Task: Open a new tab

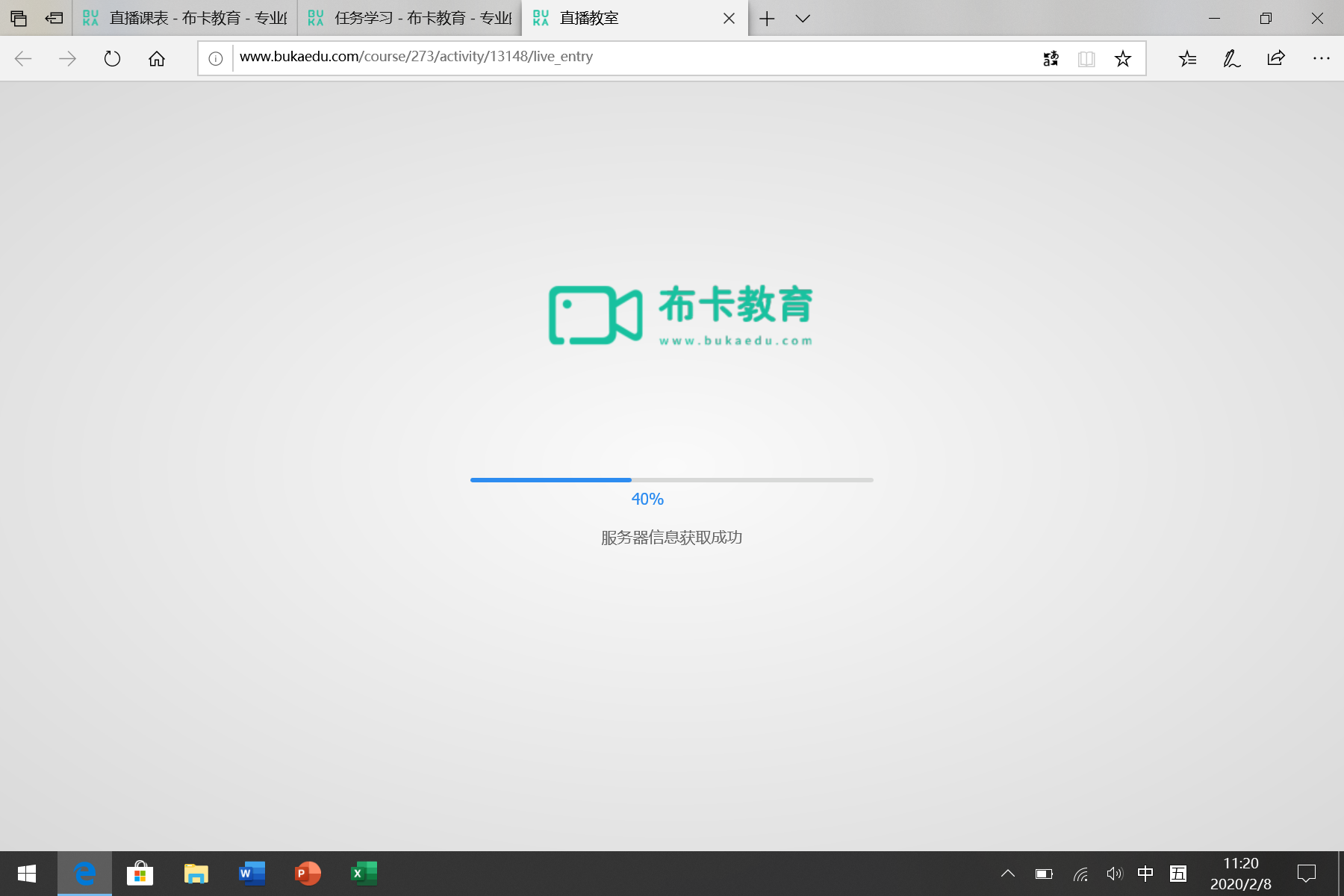Action: [x=767, y=18]
